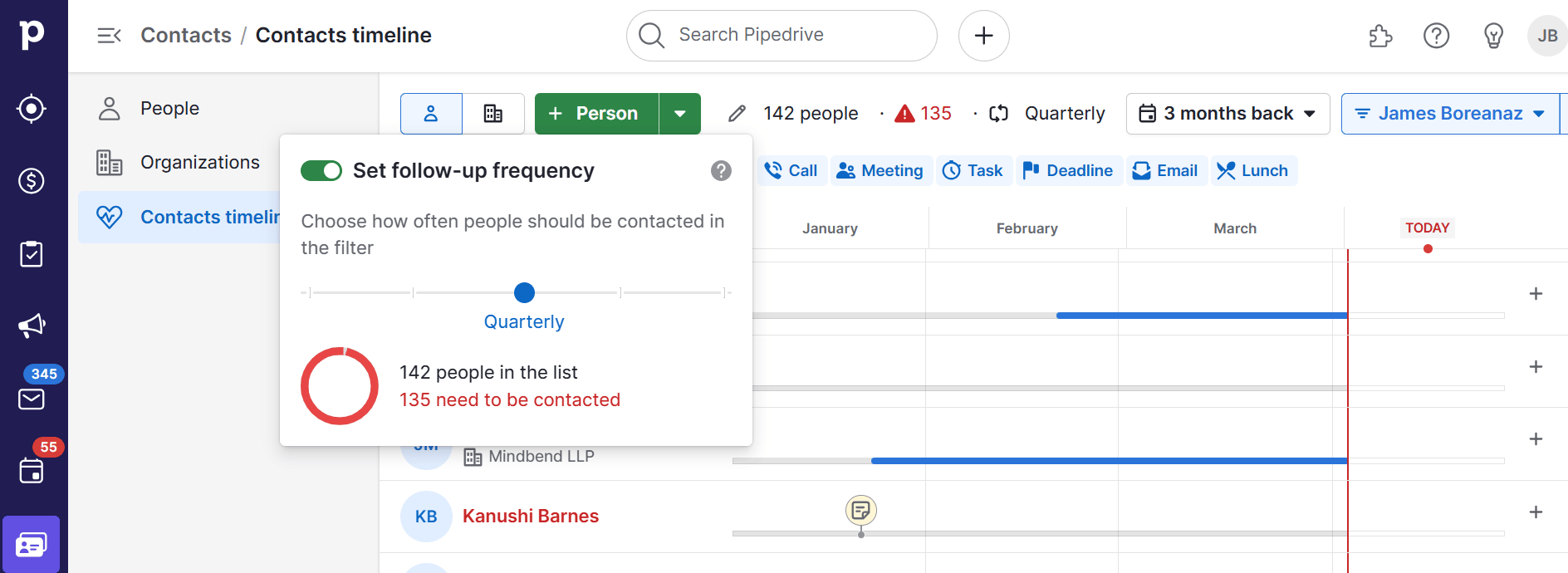Viewport: 1568px width, 573px height.
Task: Click the note icon on Kanushi Barnes timeline
Action: tap(861, 510)
